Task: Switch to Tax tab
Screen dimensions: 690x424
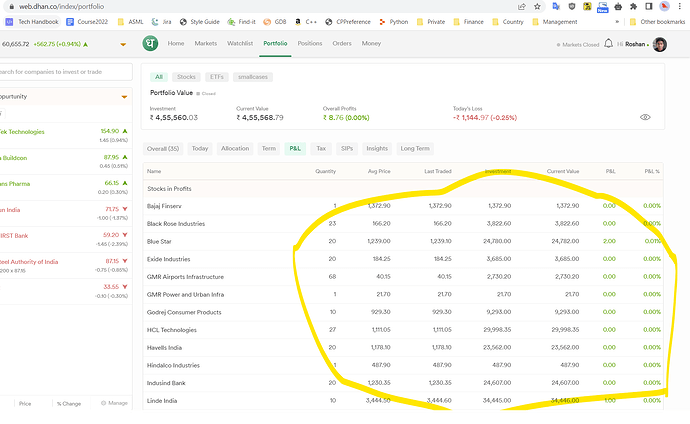Action: [321, 149]
